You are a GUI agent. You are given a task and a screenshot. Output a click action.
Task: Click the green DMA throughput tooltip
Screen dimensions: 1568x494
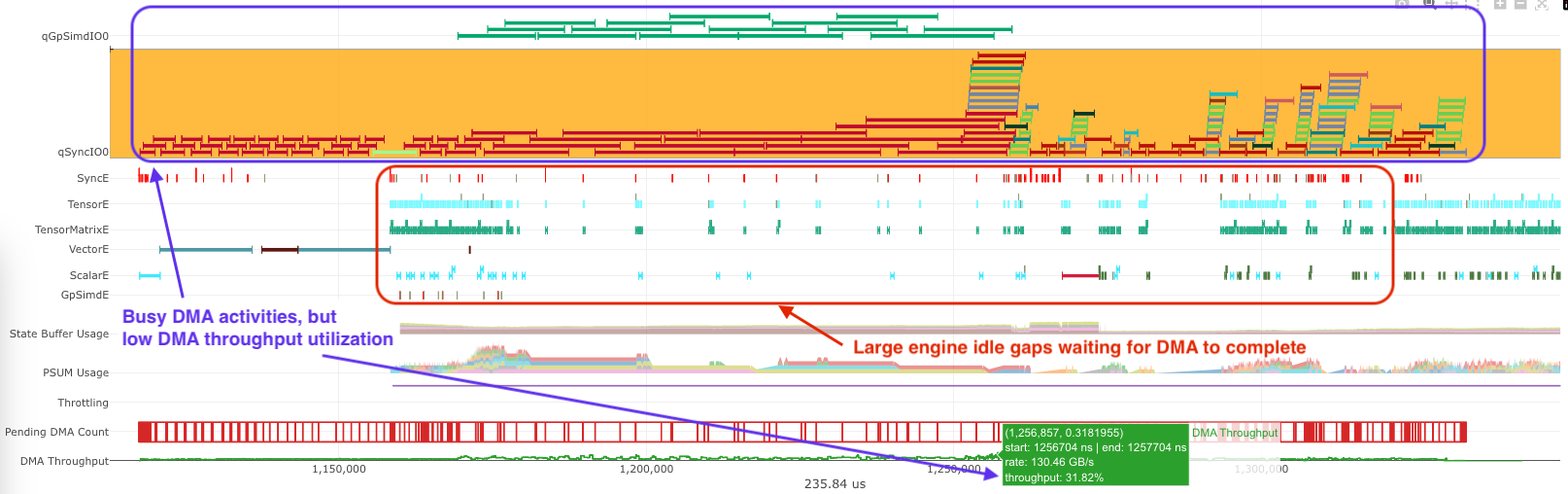click(x=1095, y=454)
